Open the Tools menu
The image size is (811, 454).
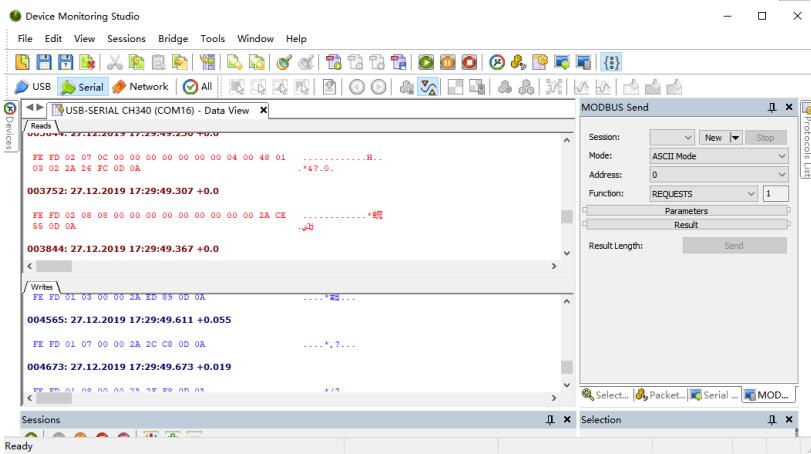213,39
